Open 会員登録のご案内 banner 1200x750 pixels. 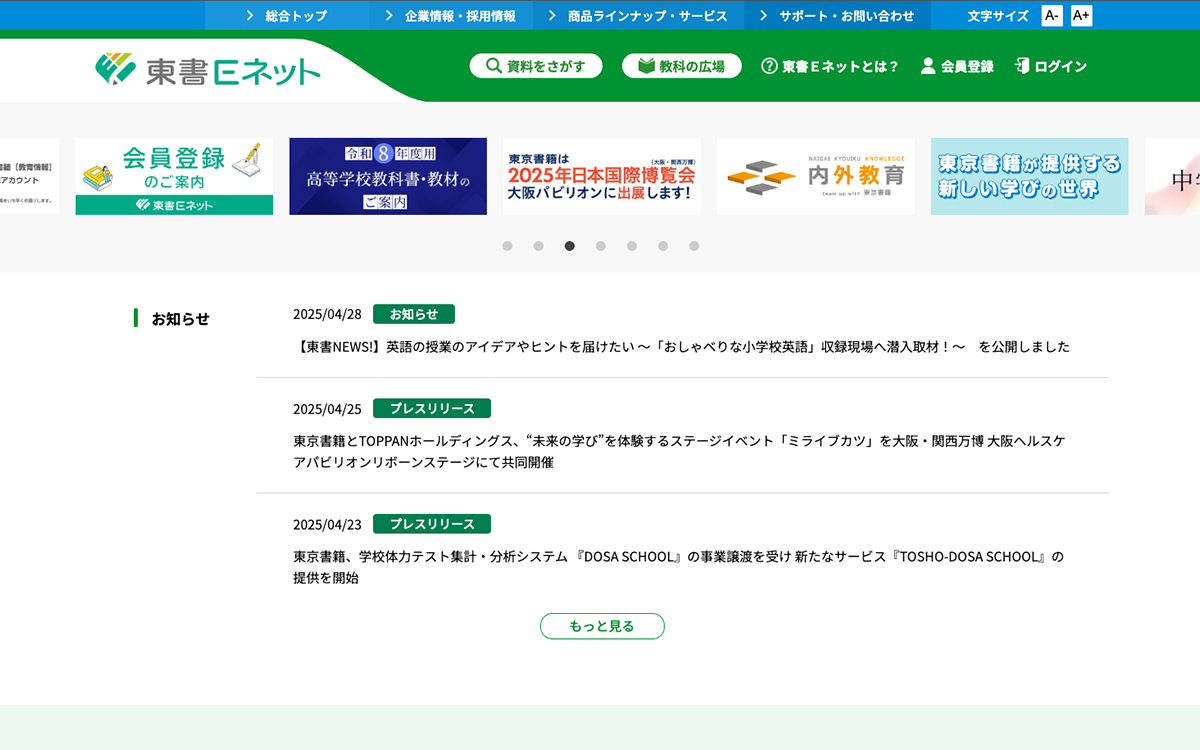coord(174,176)
